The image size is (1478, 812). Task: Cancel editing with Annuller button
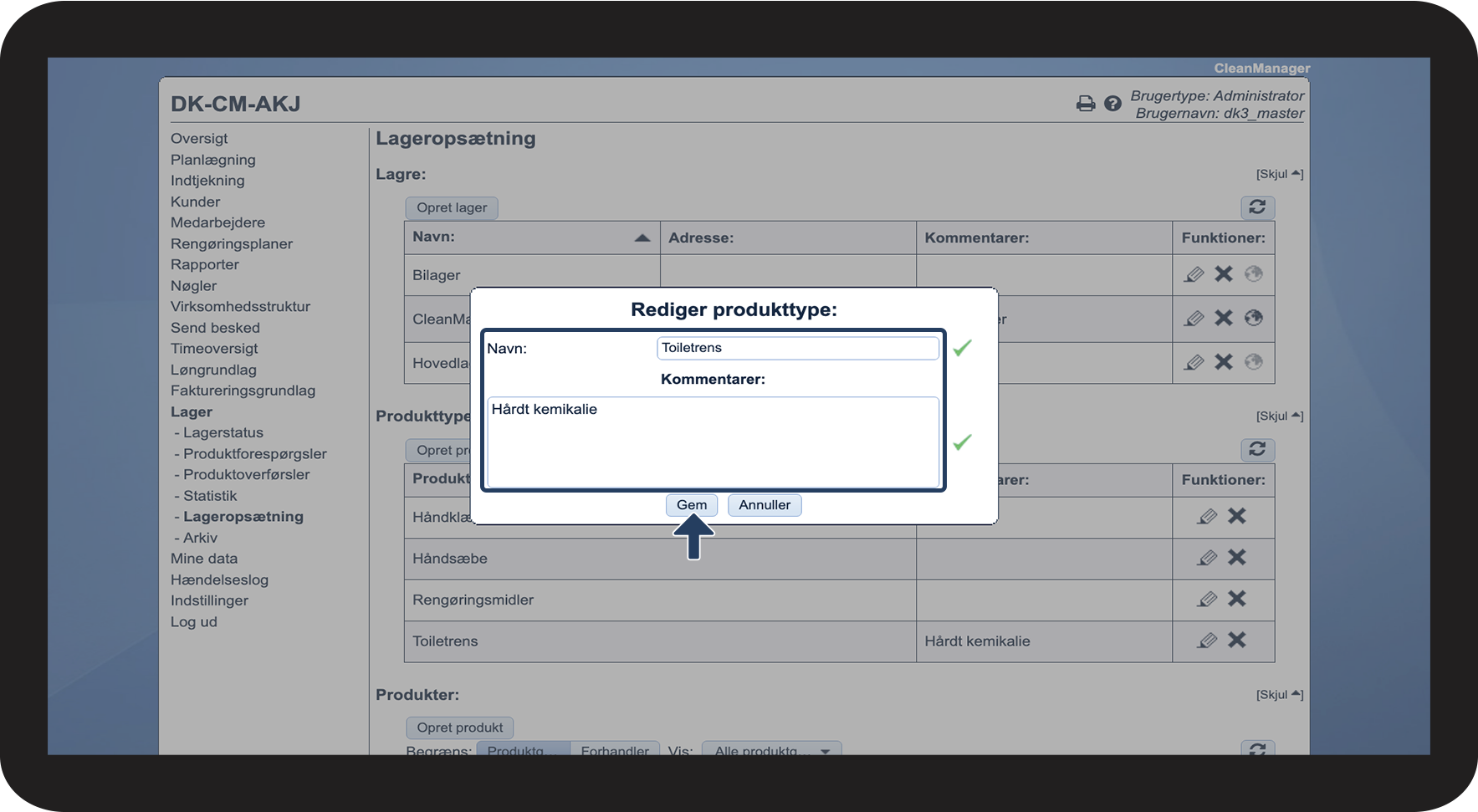click(764, 505)
